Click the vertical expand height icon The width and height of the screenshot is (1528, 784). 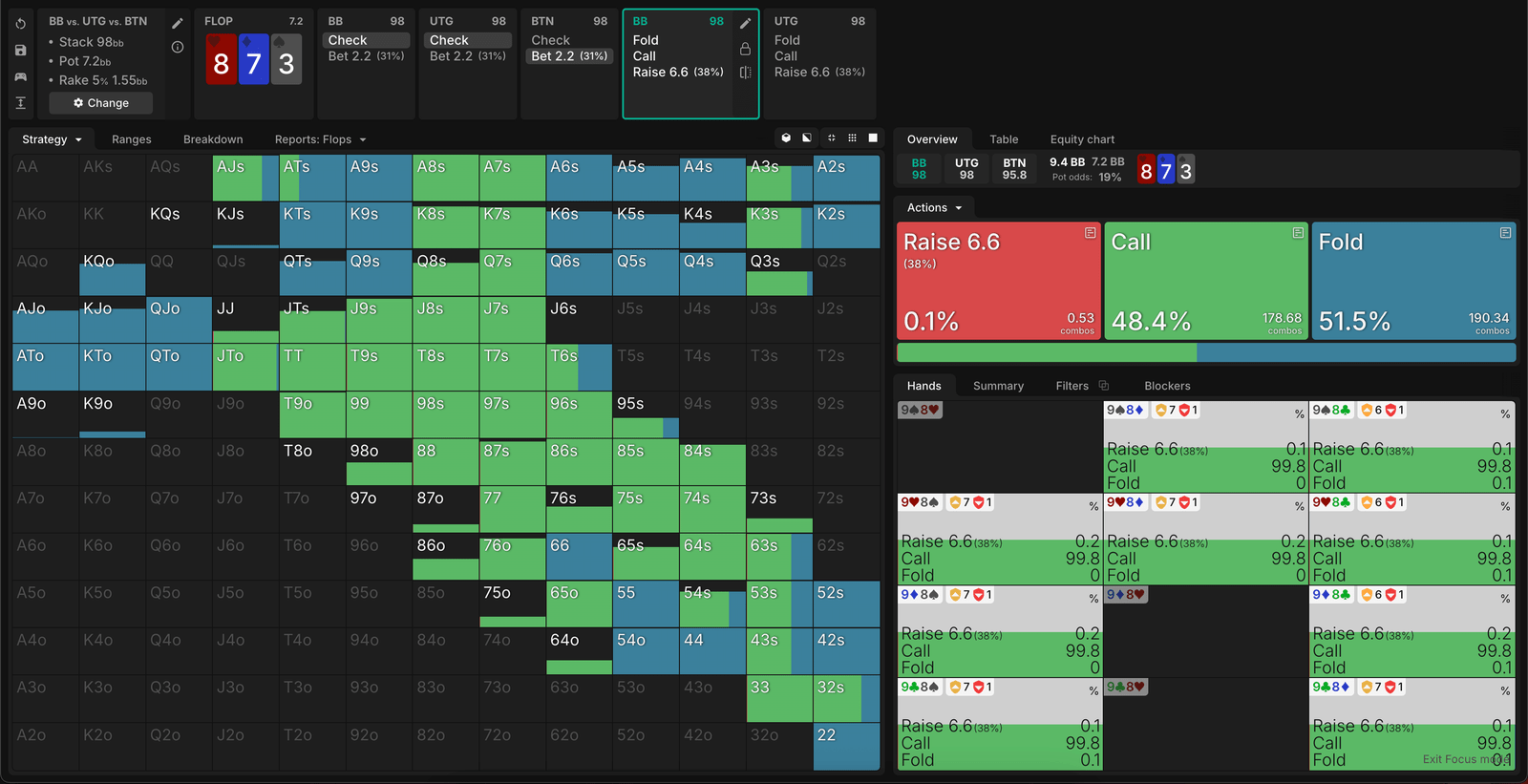21,103
